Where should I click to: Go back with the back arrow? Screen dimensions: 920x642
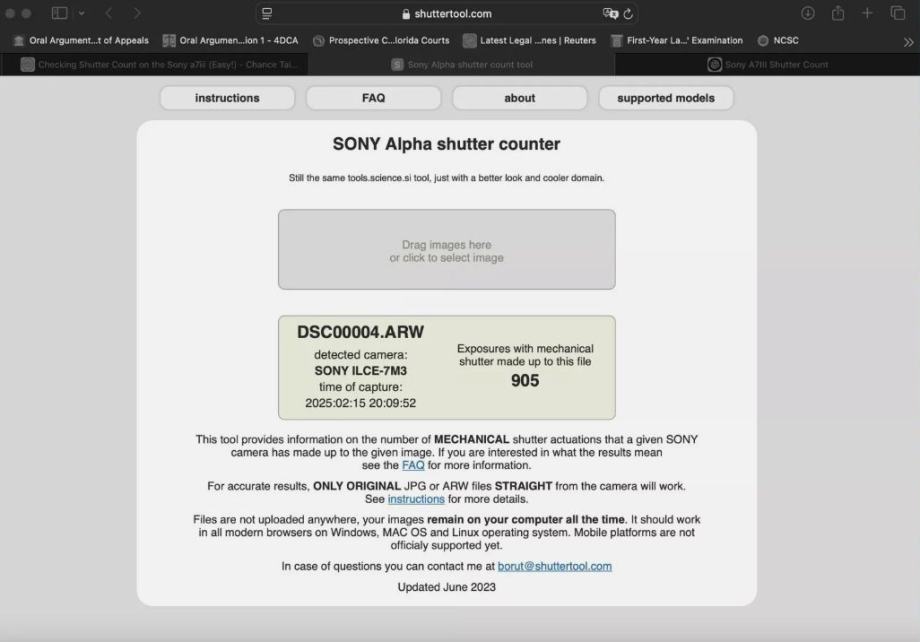(109, 13)
